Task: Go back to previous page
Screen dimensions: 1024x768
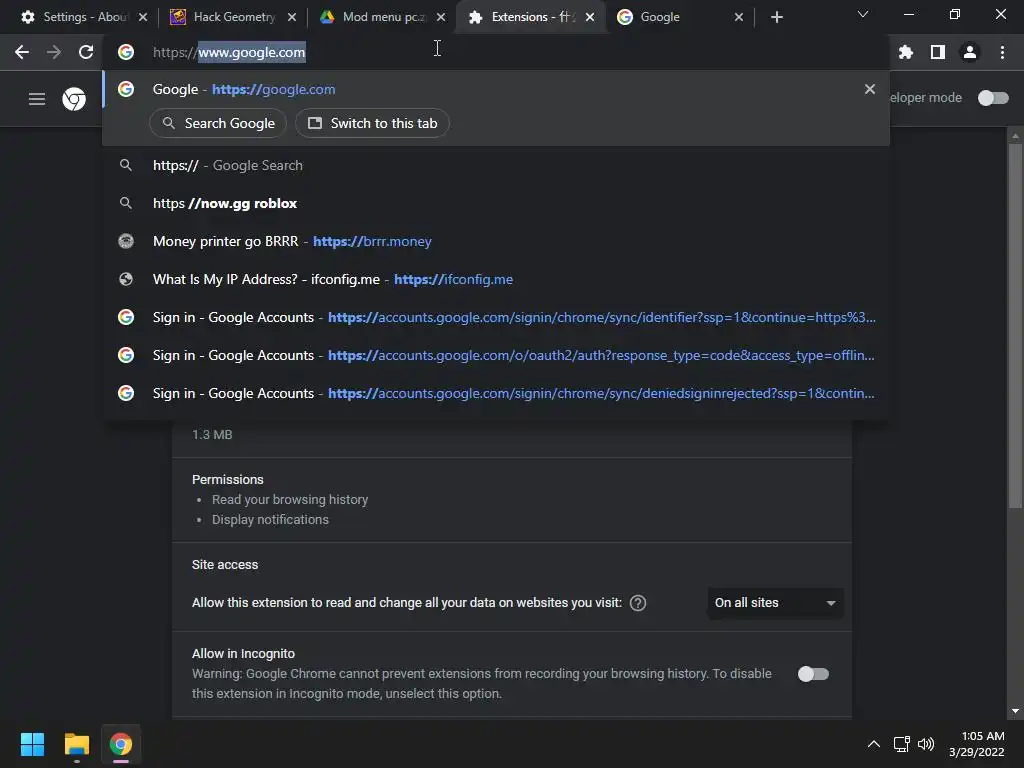Action: click(22, 52)
